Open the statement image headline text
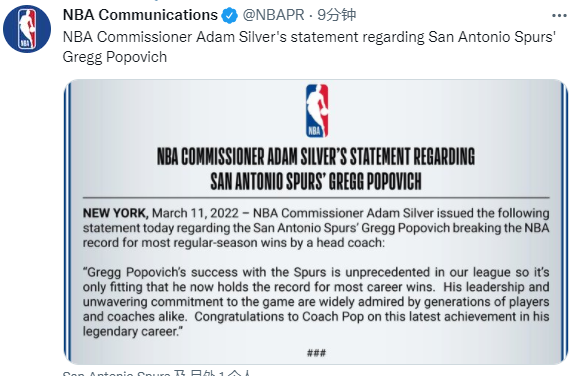569x376 pixels. [x=316, y=169]
